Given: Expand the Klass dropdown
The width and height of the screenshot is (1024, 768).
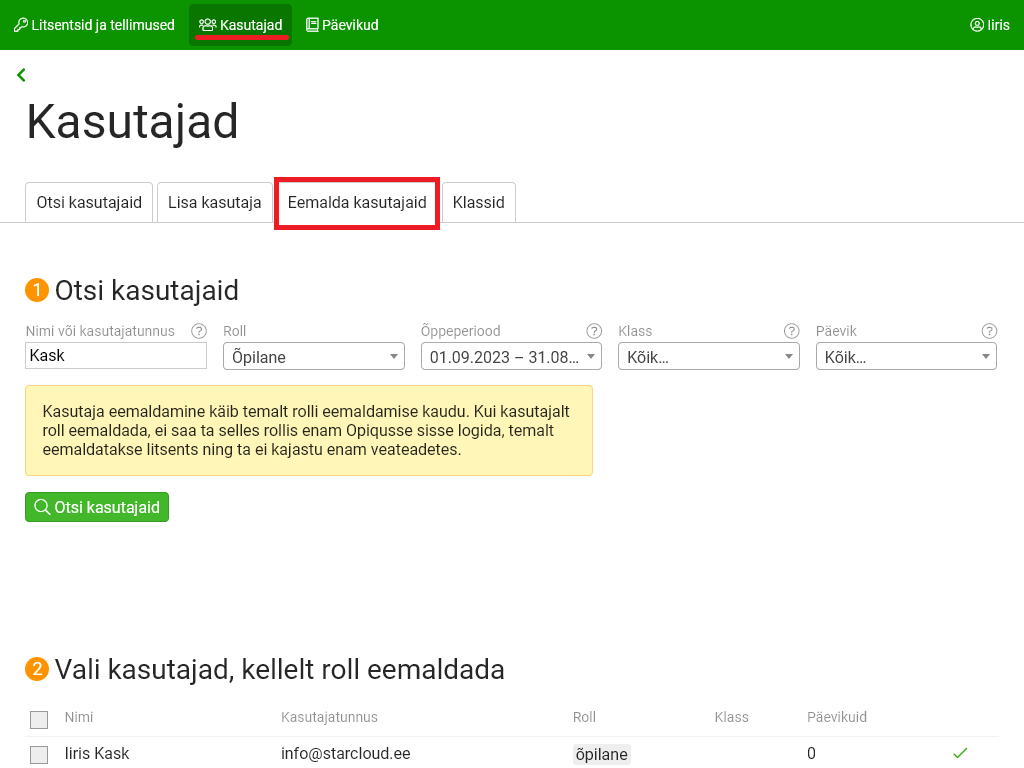Looking at the screenshot, I should [708, 357].
